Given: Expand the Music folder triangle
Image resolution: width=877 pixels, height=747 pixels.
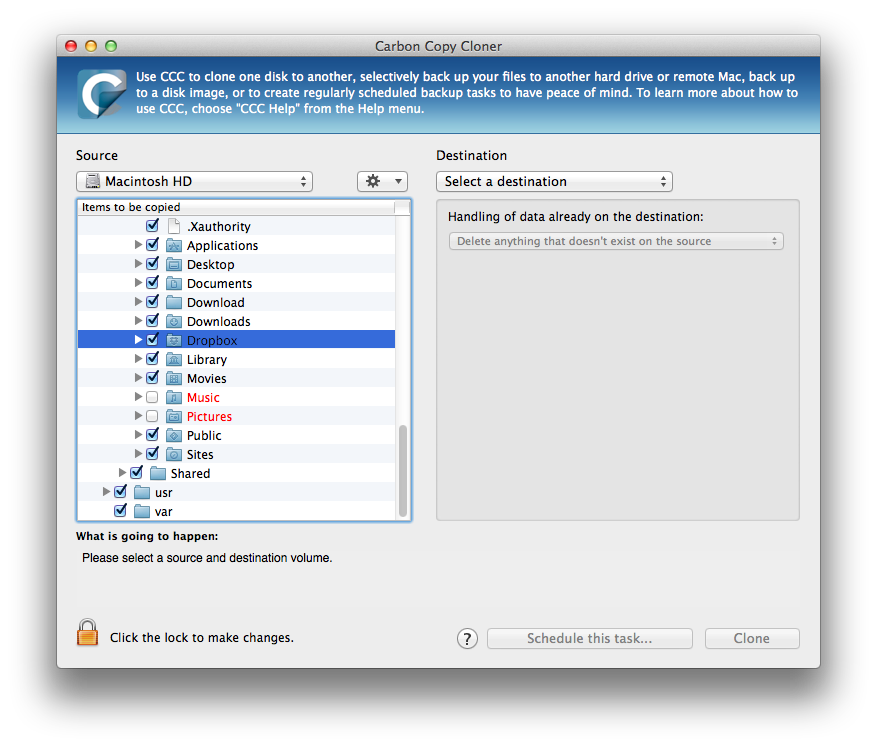Looking at the screenshot, I should (138, 396).
